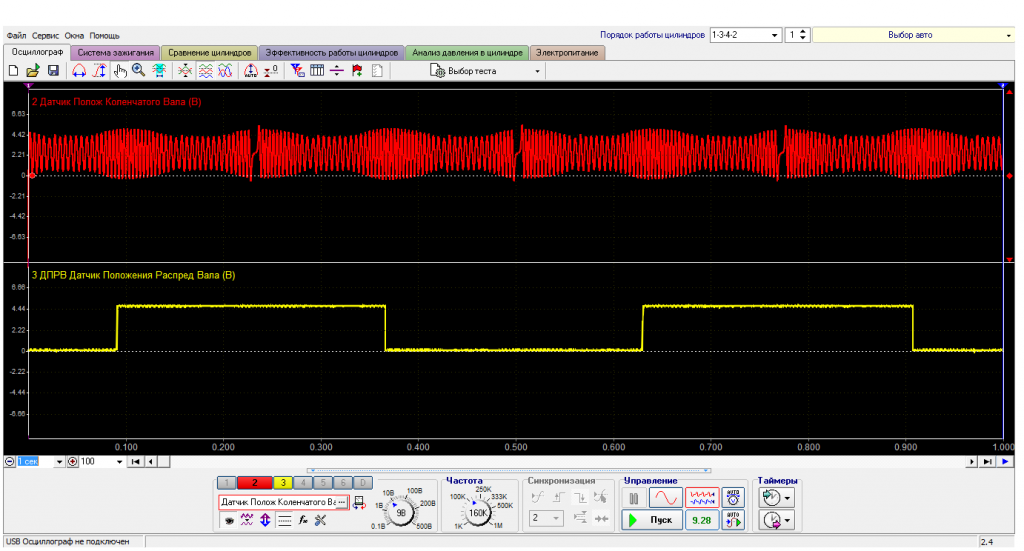Image resolution: width=1024 pixels, height=551 pixels.
Task: Click the blue play arrow on the scrollbar row
Action: click(1005, 462)
